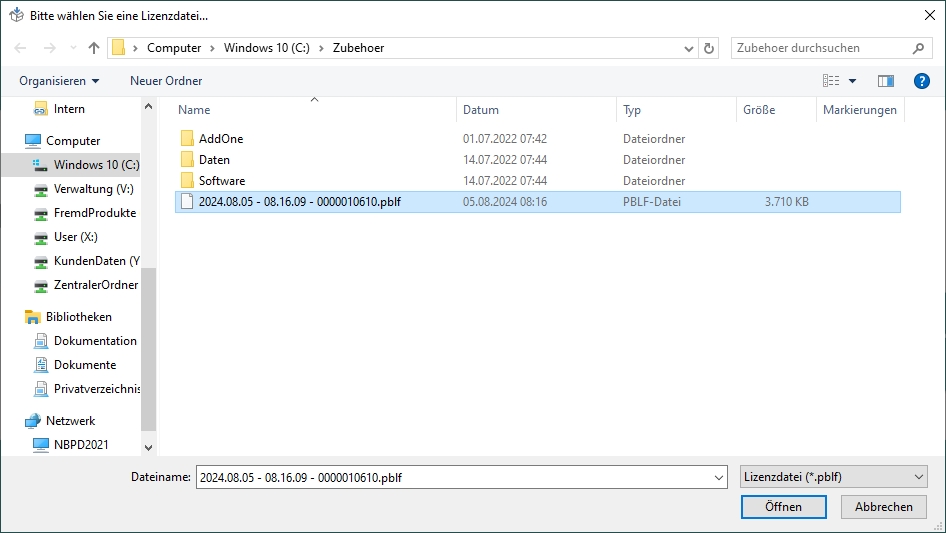Confirm with the Öffnen button
946x533 pixels.
[x=784, y=507]
